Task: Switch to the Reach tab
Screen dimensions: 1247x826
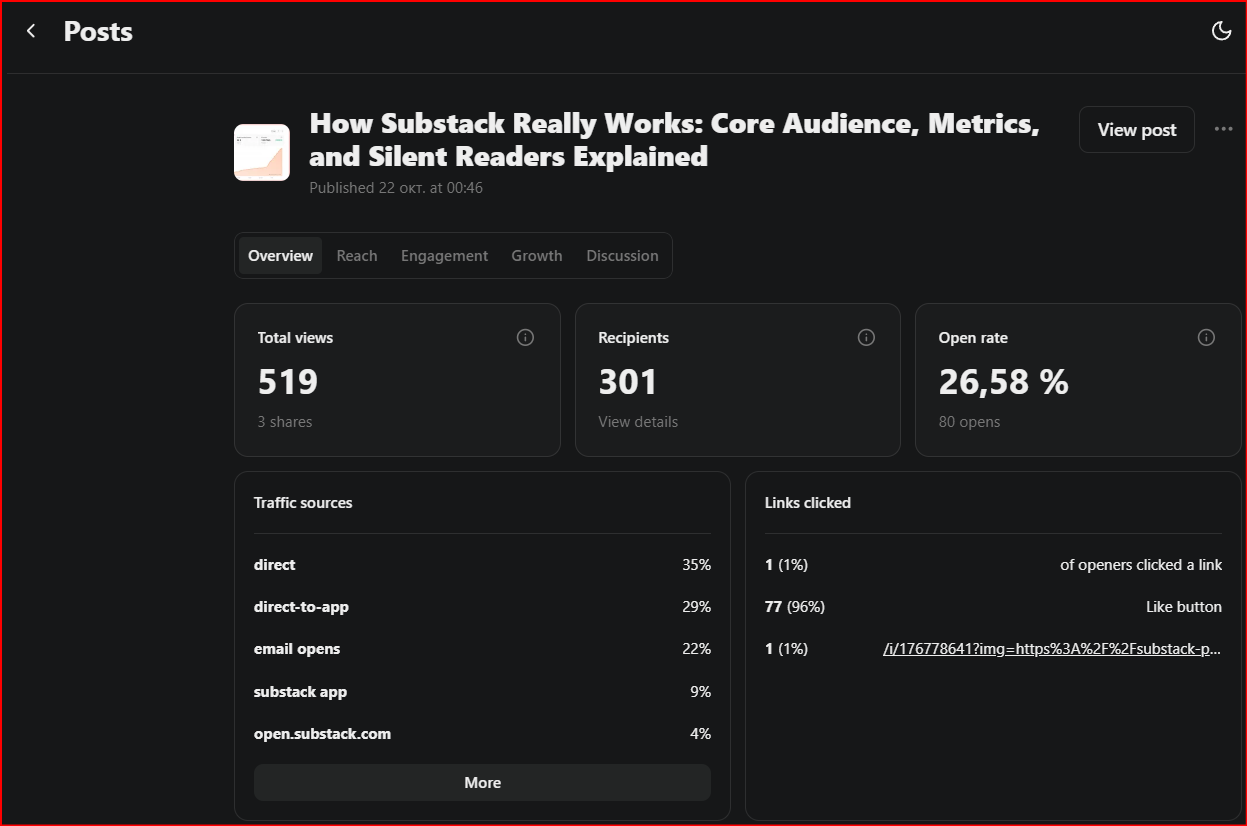Action: [x=357, y=256]
